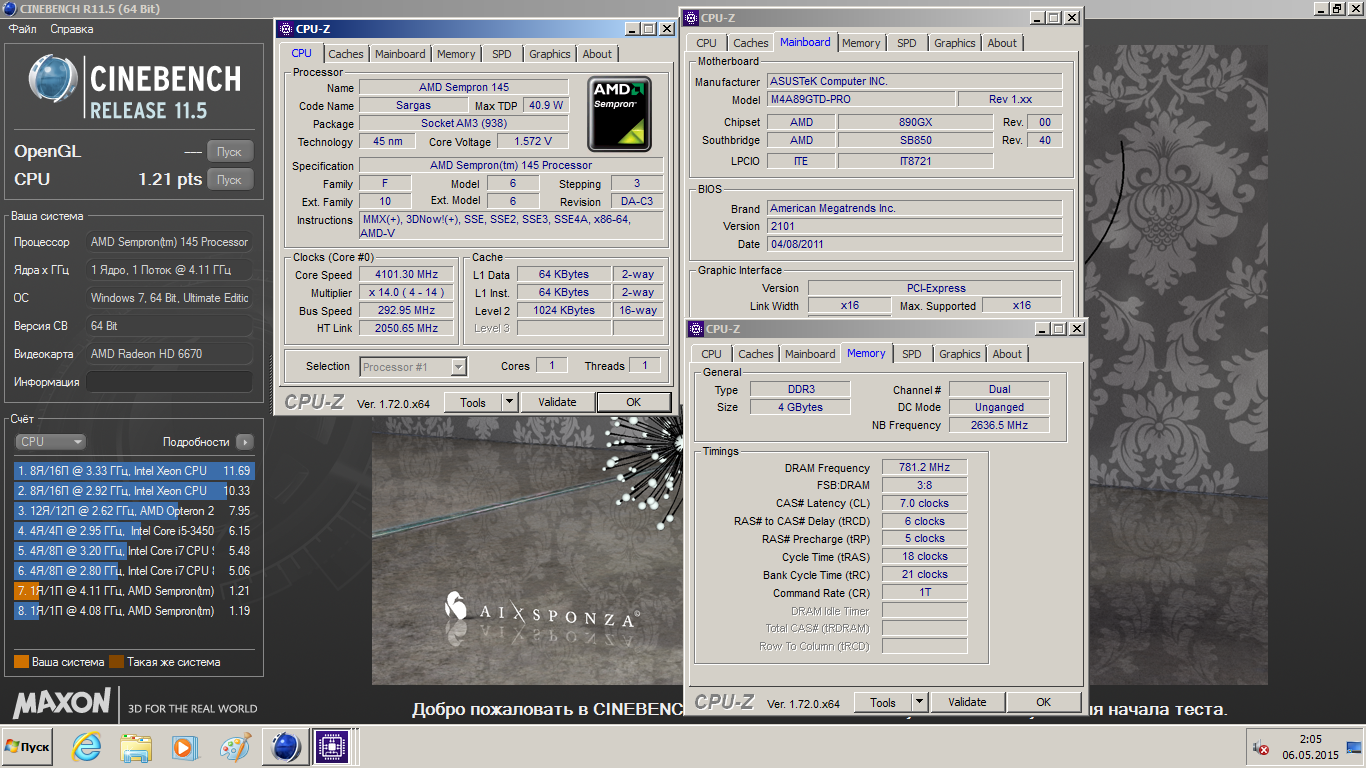
Task: Open About tab in the motherboard CPU-Z window
Action: (1002, 43)
